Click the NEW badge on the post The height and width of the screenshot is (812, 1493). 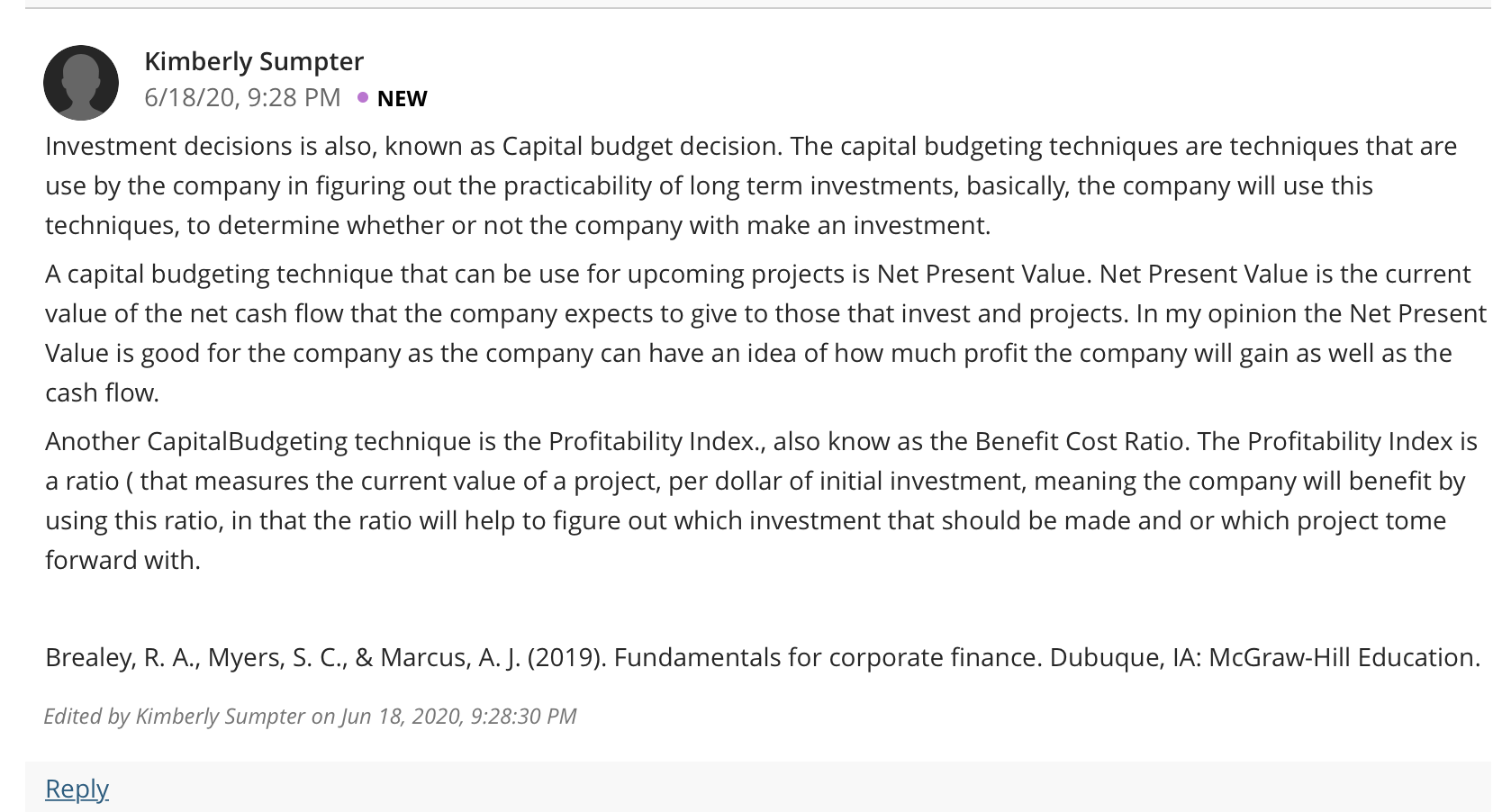(402, 98)
